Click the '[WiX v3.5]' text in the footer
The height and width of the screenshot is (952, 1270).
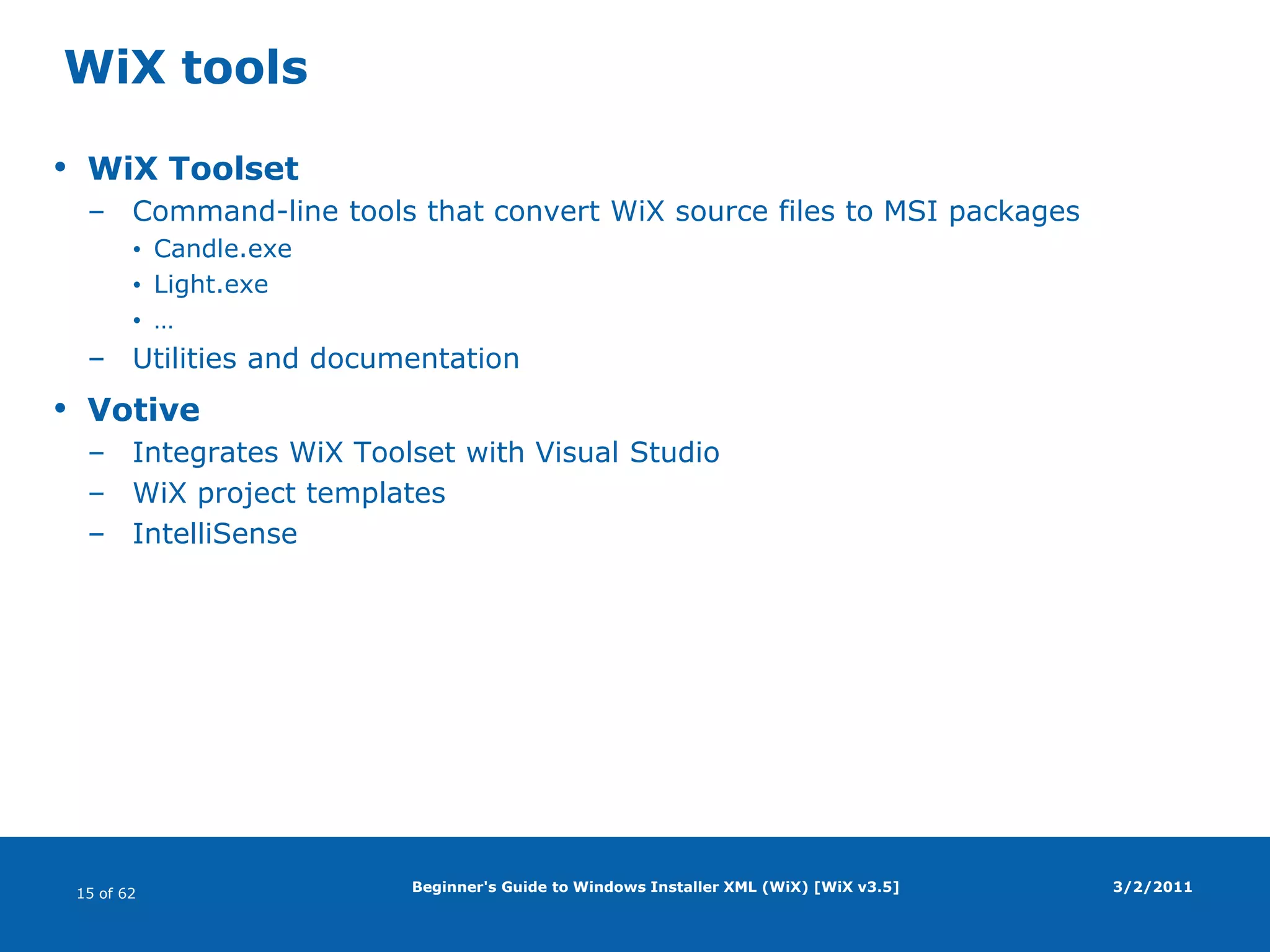856,887
